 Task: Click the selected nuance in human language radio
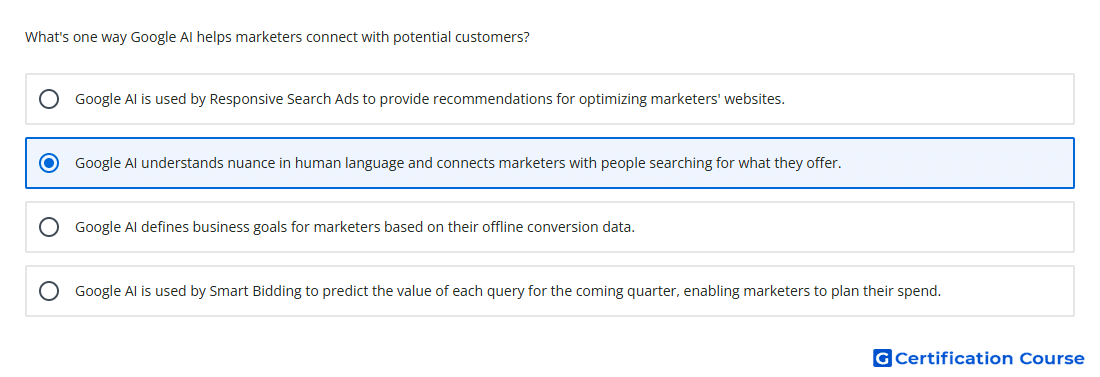tap(49, 163)
